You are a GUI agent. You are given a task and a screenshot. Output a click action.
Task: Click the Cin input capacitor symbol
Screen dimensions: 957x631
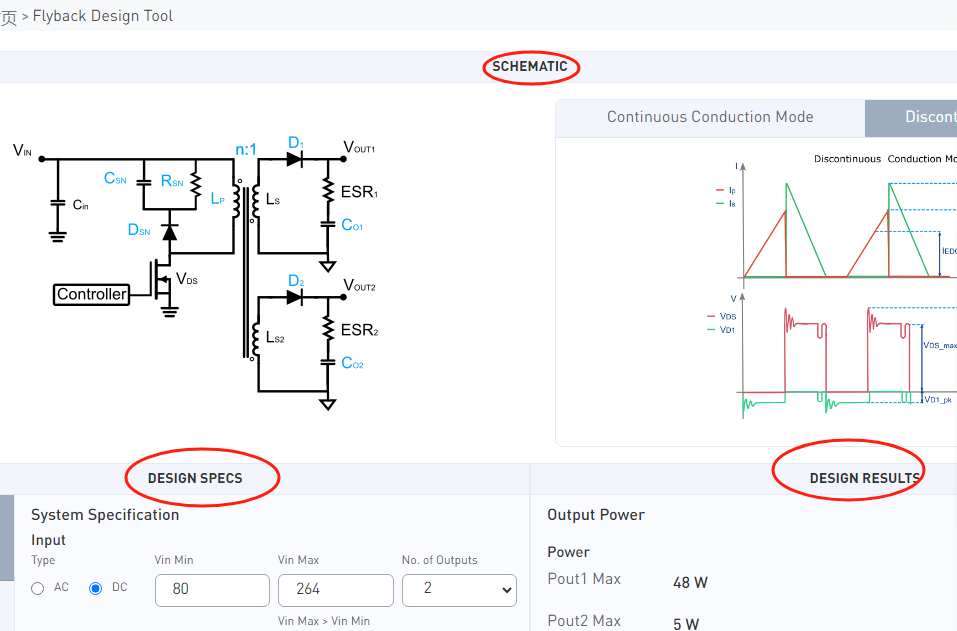pos(58,203)
